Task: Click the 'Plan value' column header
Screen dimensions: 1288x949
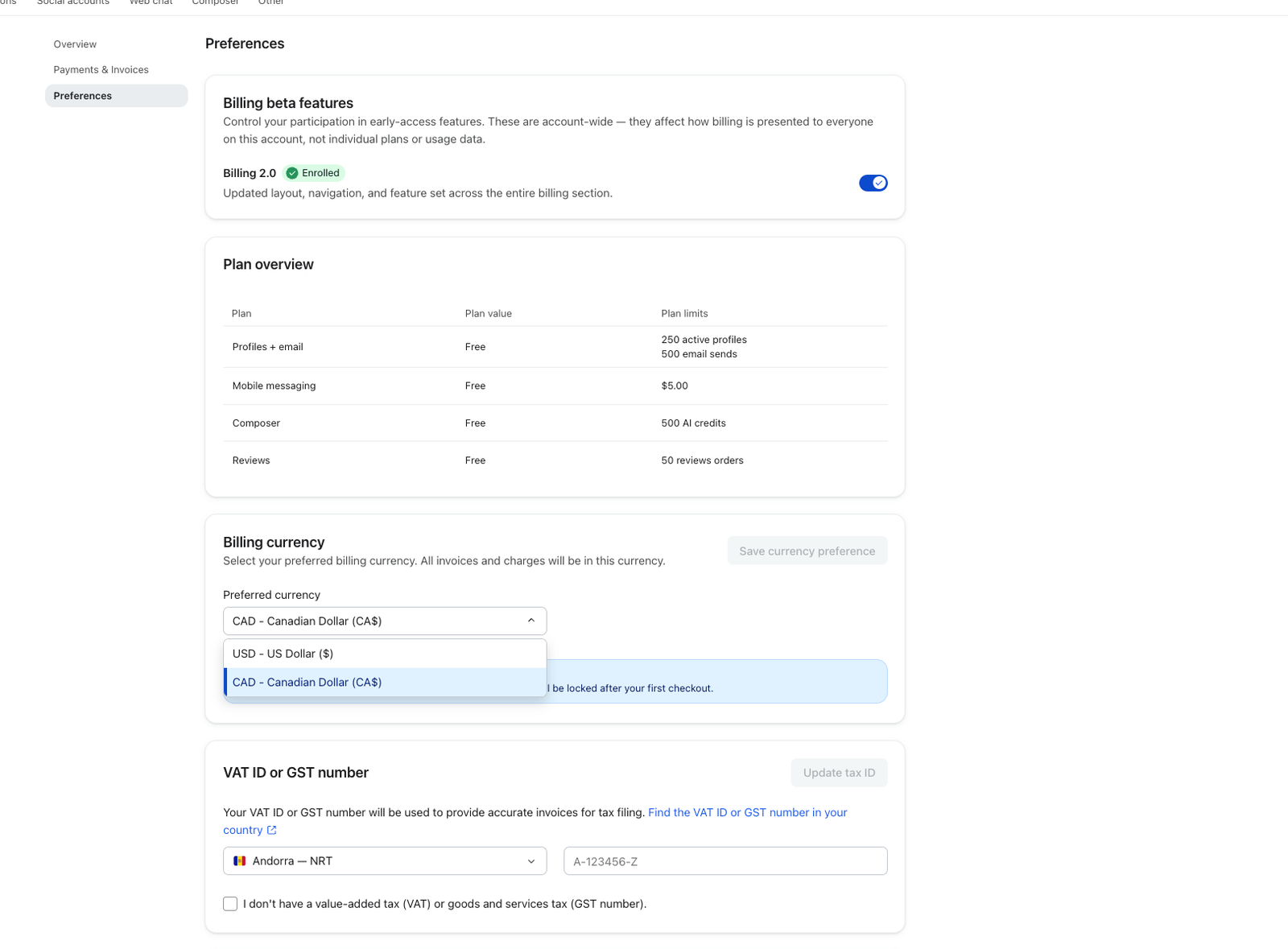Action: coord(488,314)
